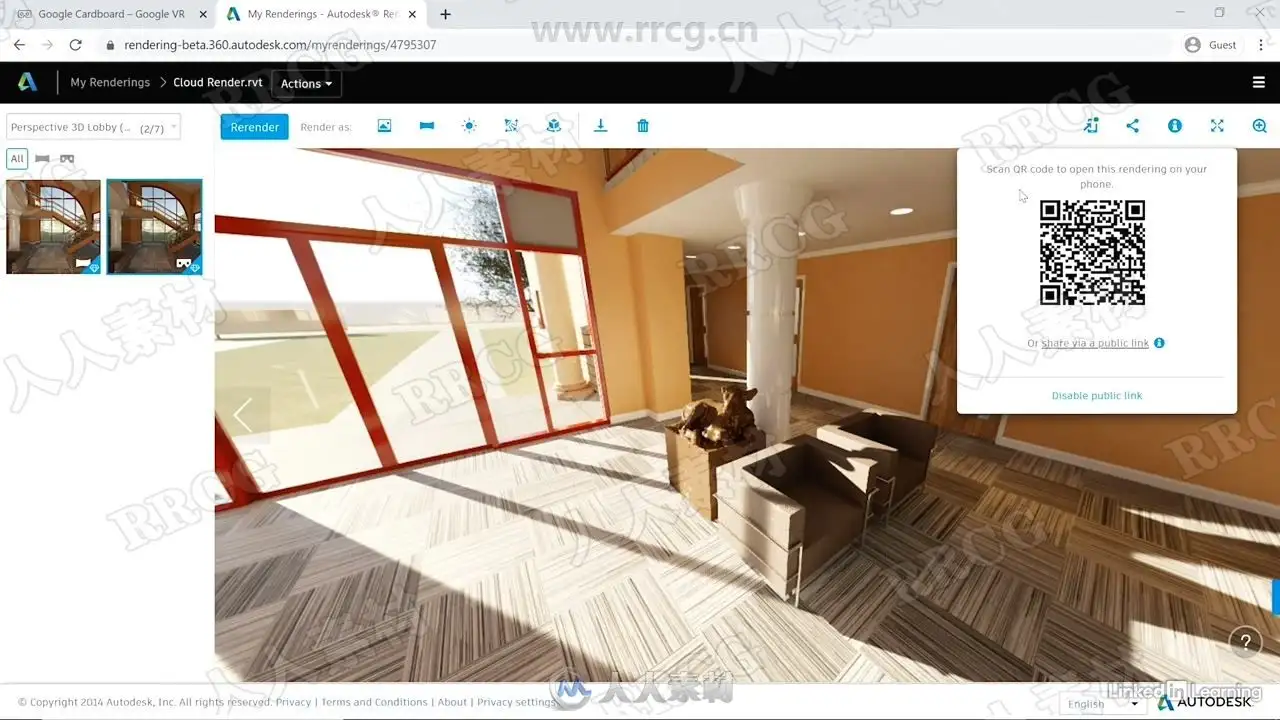Switch to My Renderings browser tab
Viewport: 1280px width, 720px height.
tap(322, 14)
